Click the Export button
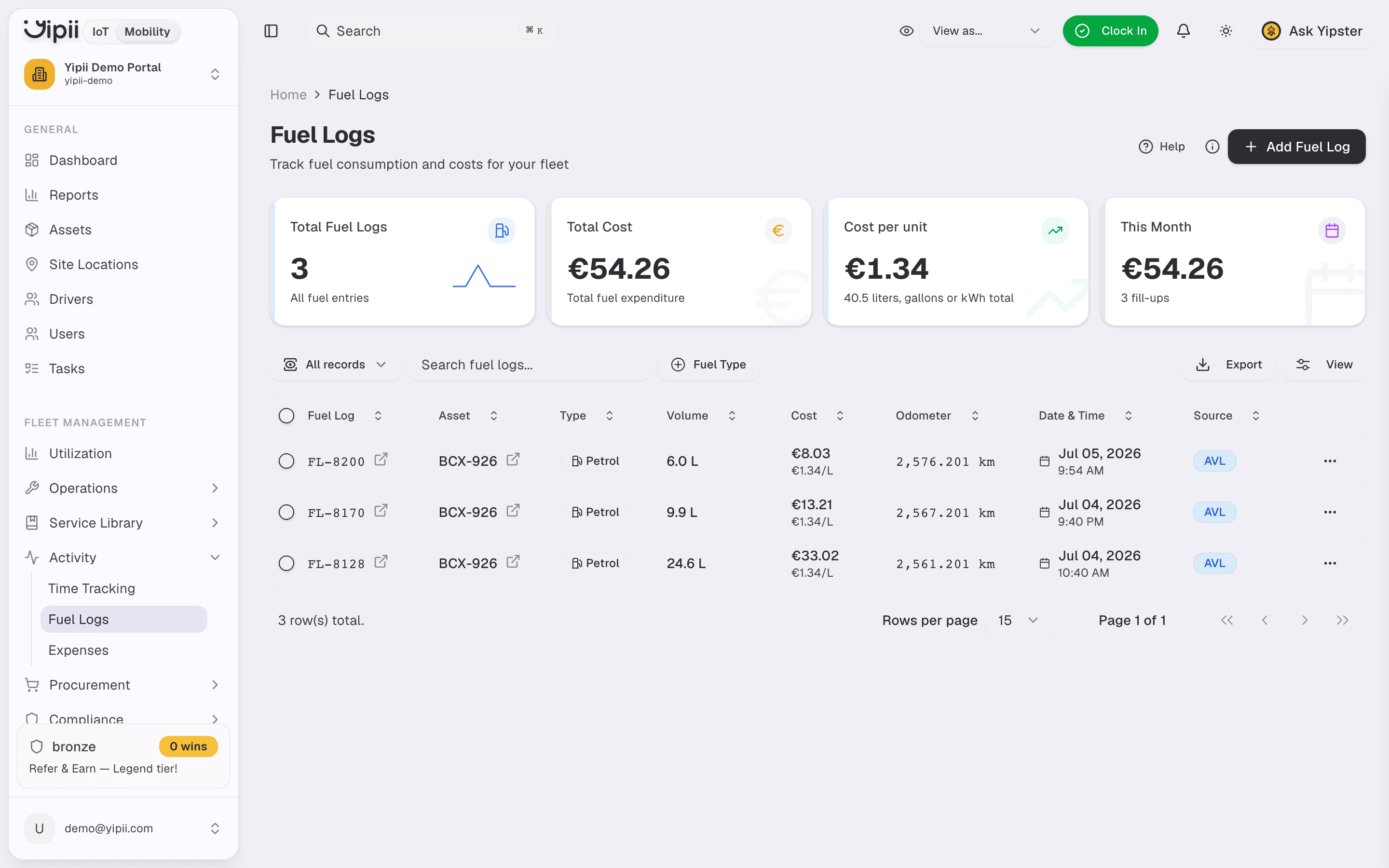The width and height of the screenshot is (1389, 868). tap(1228, 365)
